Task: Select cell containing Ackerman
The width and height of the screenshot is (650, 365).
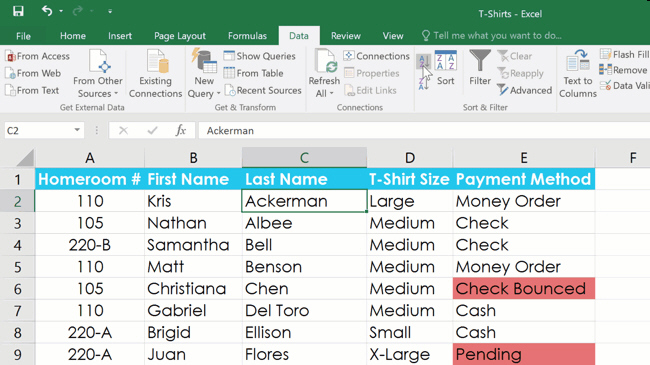Action: point(304,201)
